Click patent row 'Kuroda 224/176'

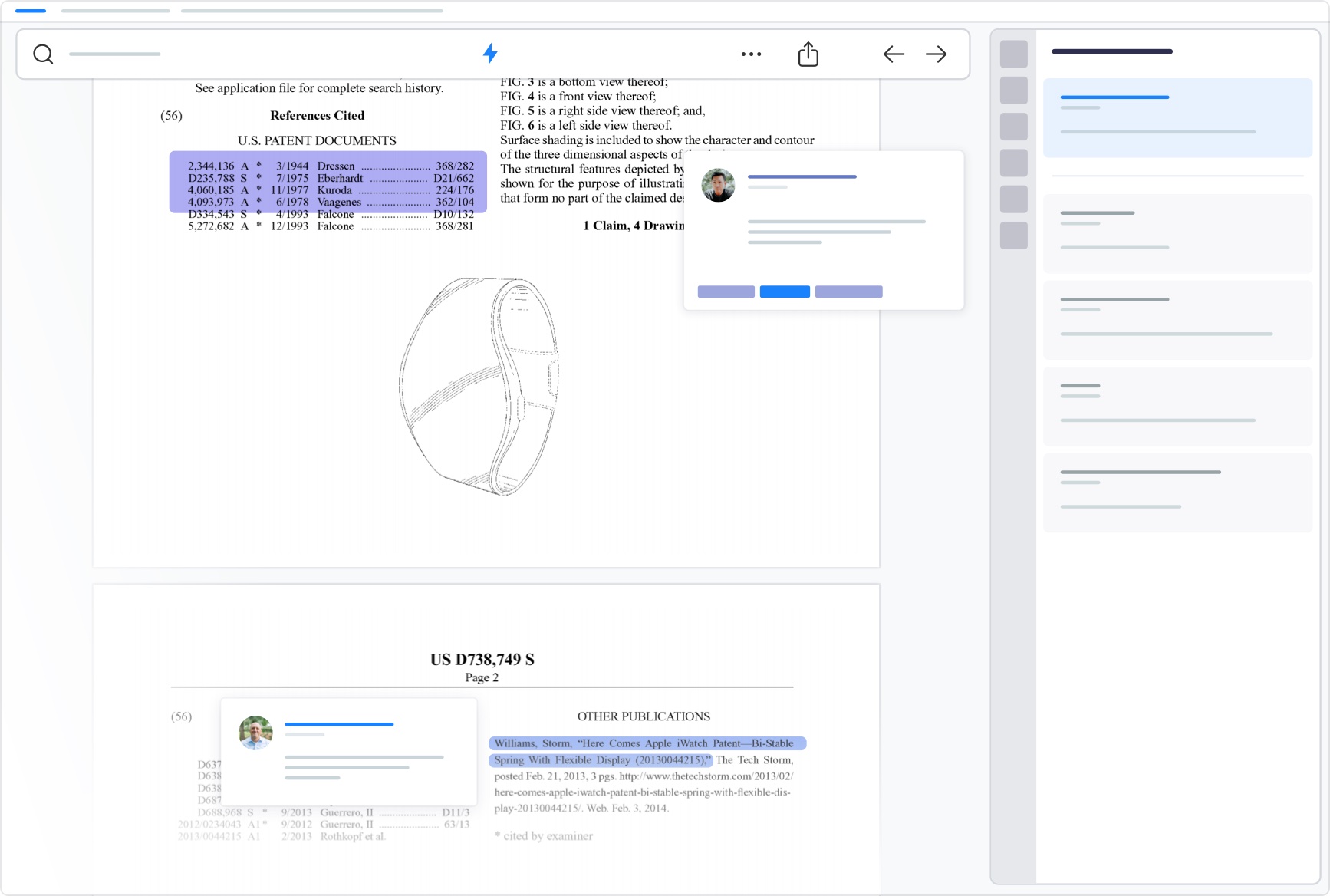[x=331, y=190]
